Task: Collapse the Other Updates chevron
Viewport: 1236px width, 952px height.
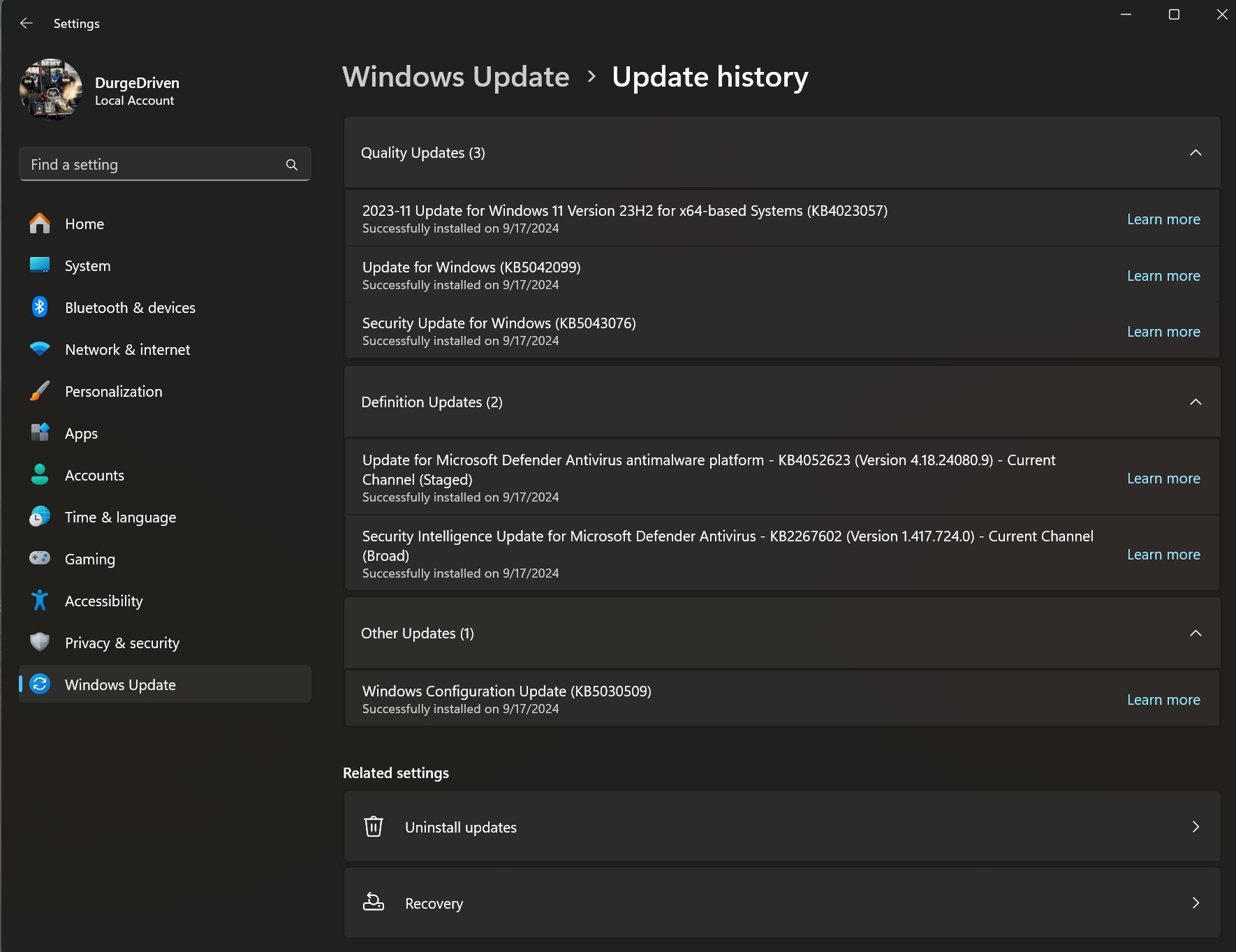Action: pyautogui.click(x=1195, y=633)
